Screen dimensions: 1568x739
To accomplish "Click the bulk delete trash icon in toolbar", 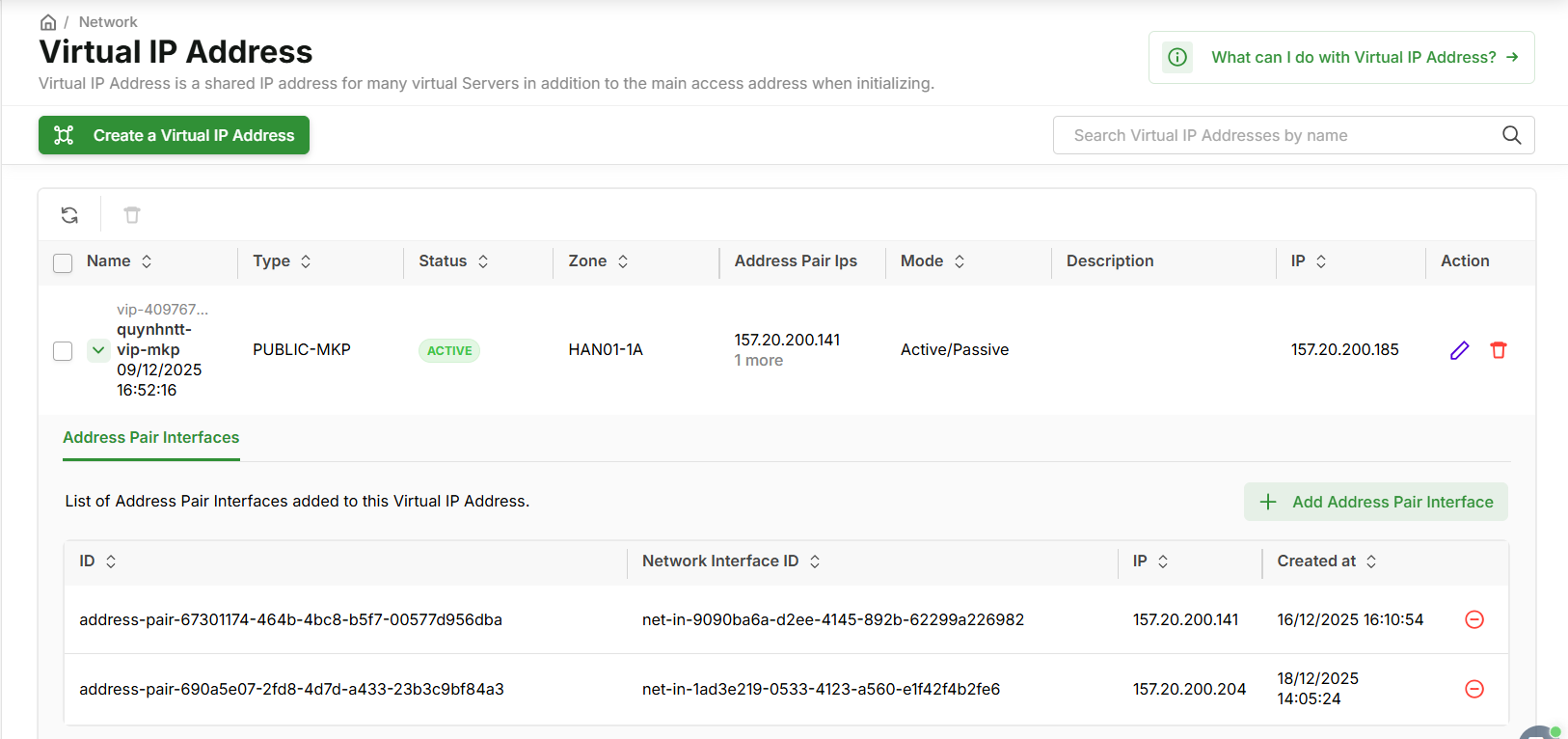I will 132,215.
